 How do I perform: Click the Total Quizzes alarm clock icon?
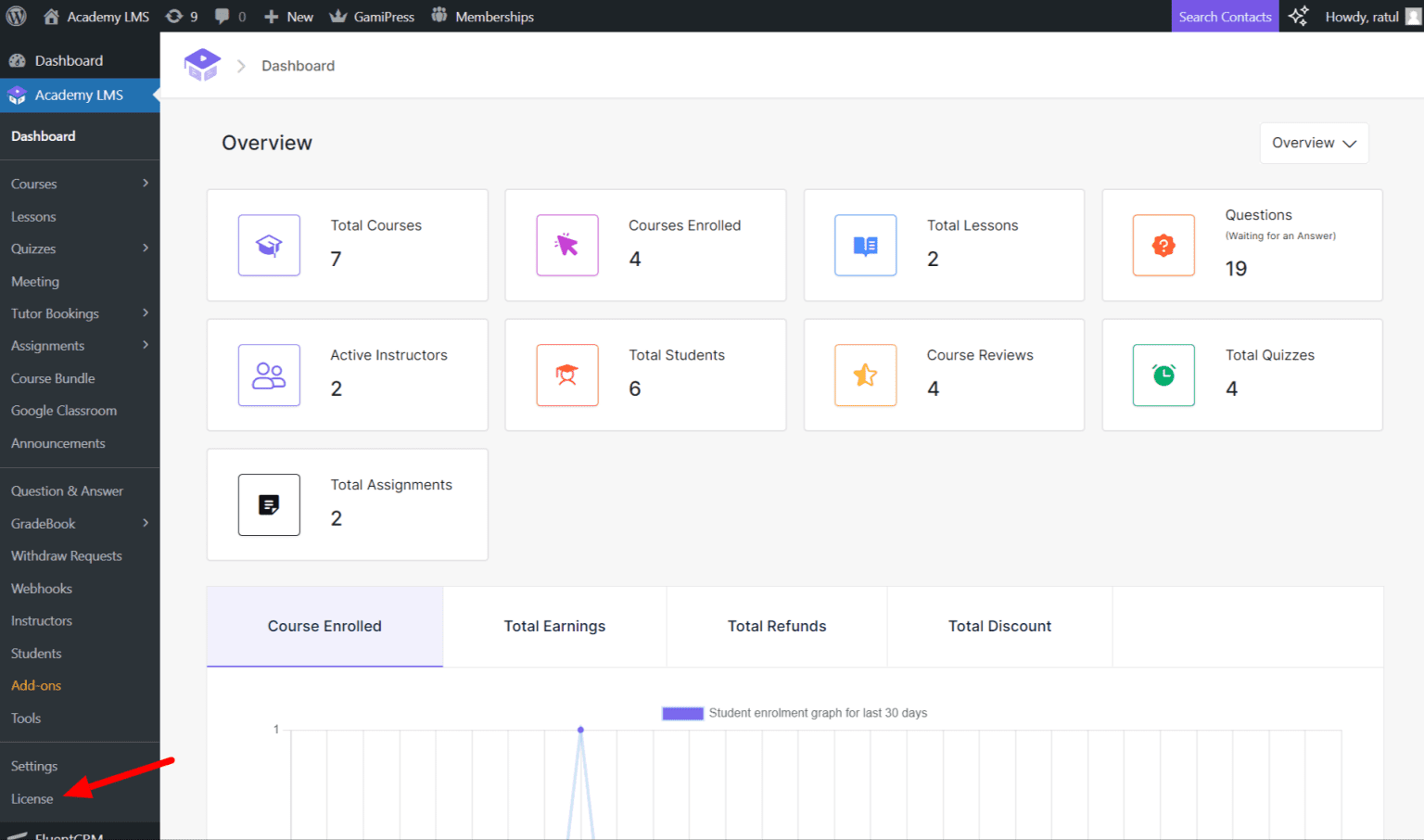[1163, 375]
